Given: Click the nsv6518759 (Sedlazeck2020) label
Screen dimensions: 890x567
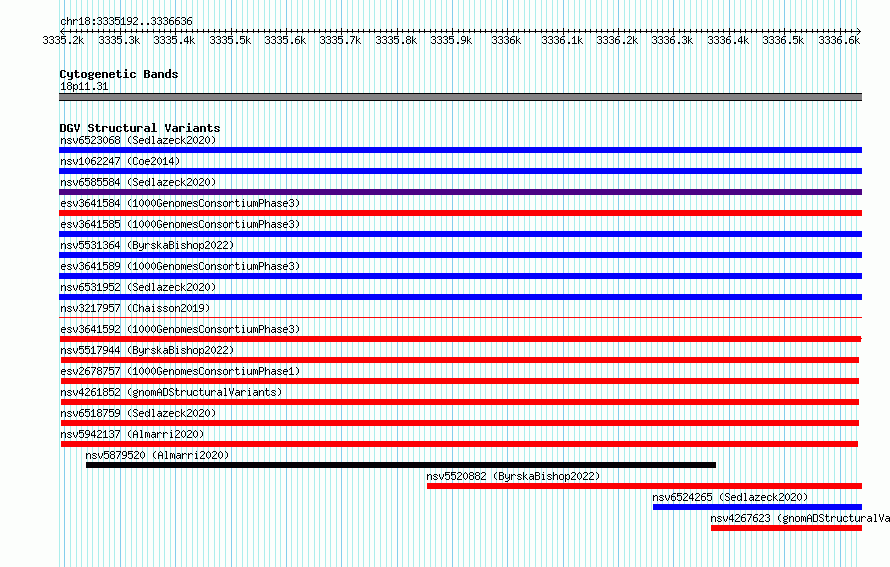Looking at the screenshot, I should point(138,413).
